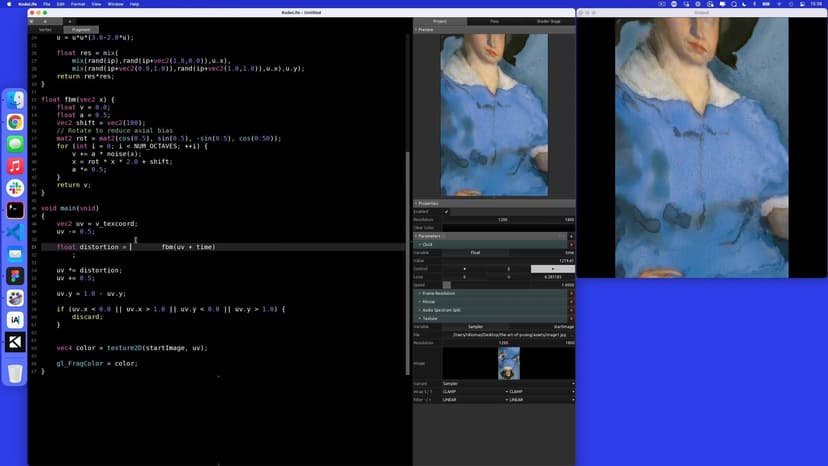Switch to the Shader Stage tab

[x=548, y=20]
